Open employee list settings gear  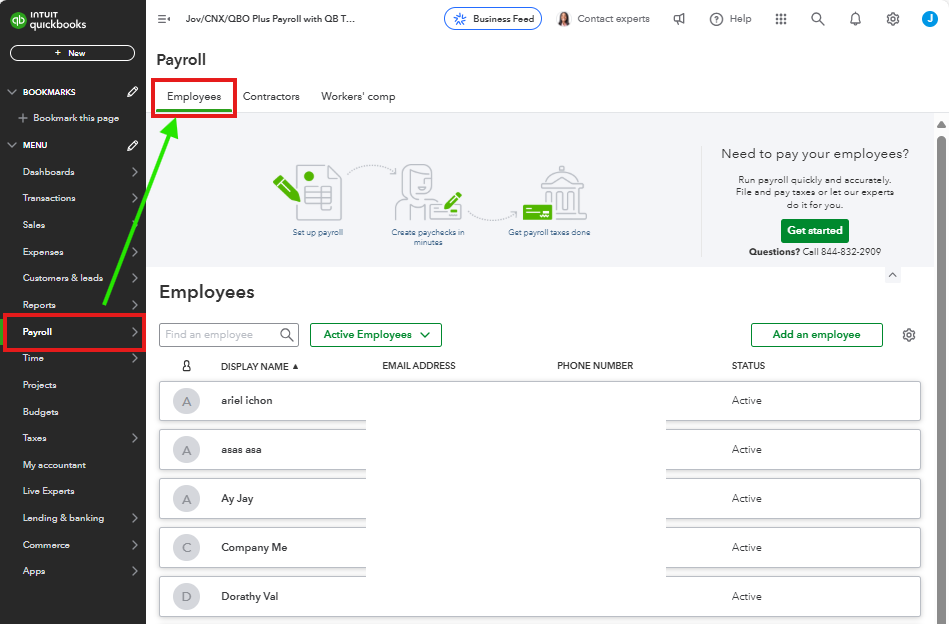pyautogui.click(x=908, y=335)
